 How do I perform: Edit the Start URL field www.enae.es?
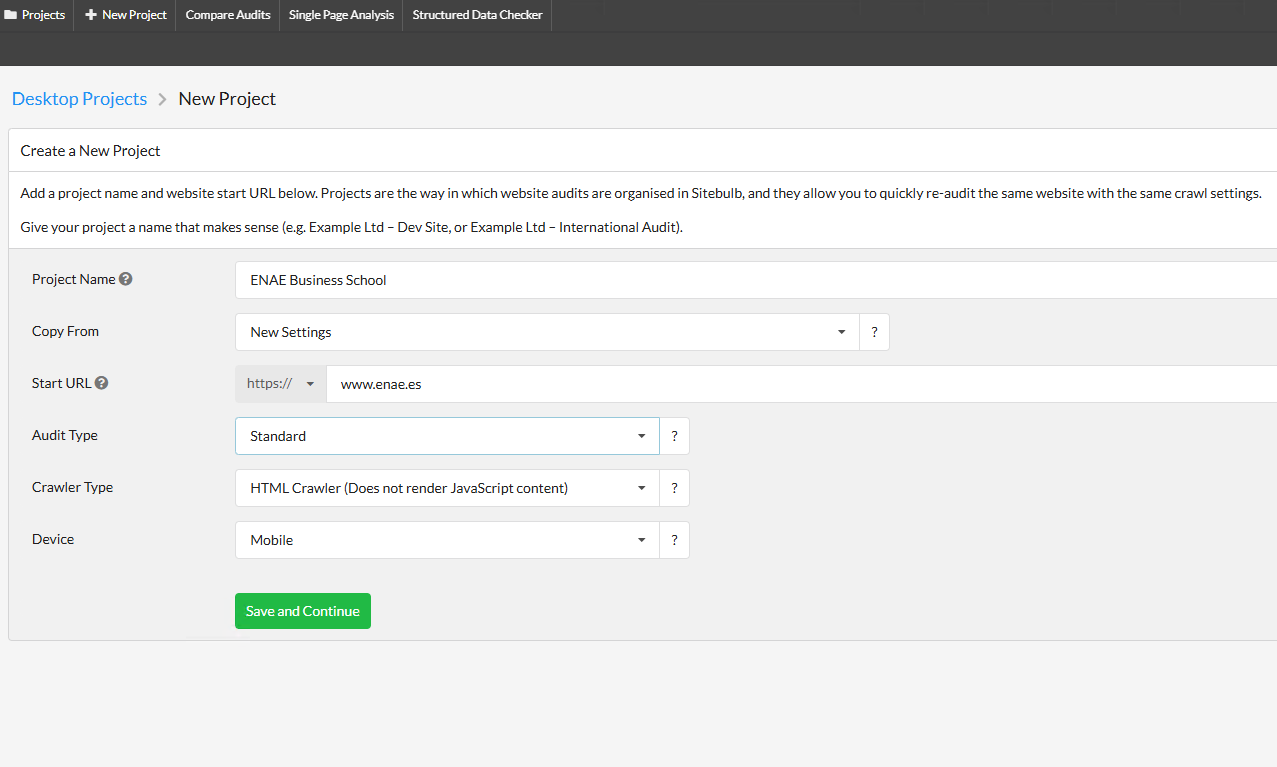pos(802,384)
